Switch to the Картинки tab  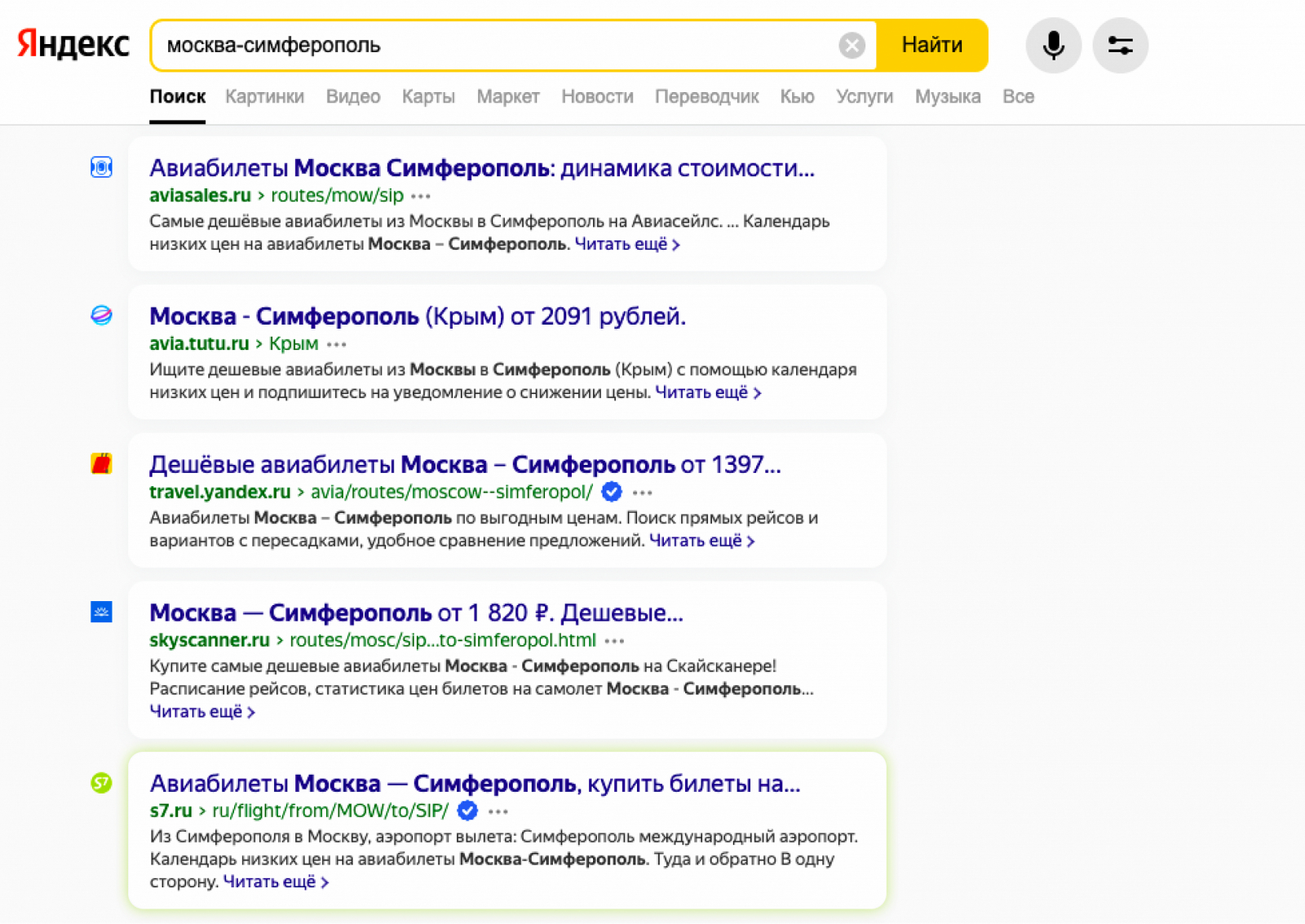[264, 96]
